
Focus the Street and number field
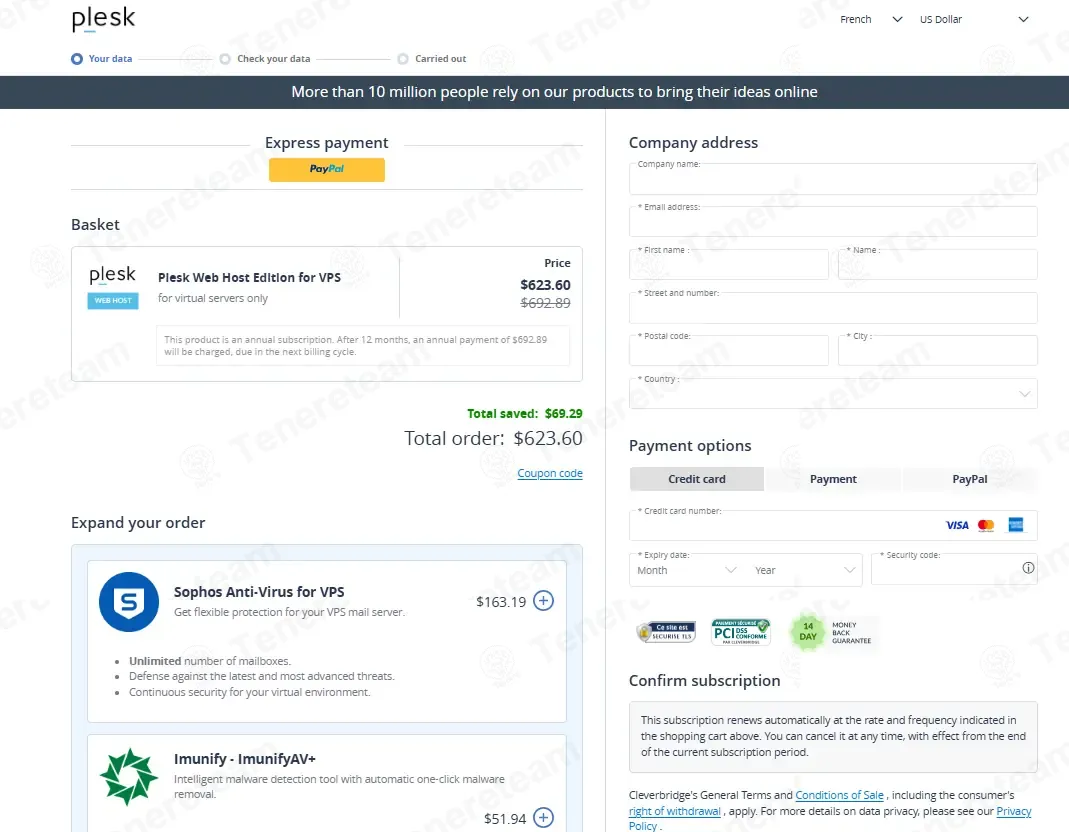(833, 308)
